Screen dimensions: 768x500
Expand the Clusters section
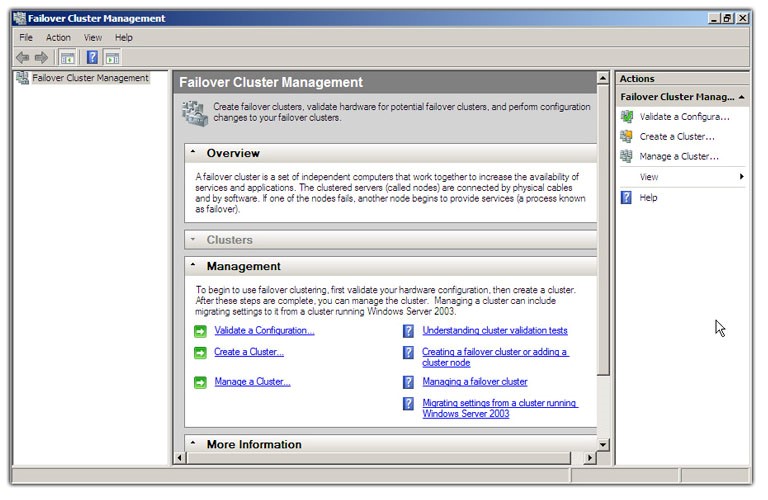pyautogui.click(x=193, y=239)
